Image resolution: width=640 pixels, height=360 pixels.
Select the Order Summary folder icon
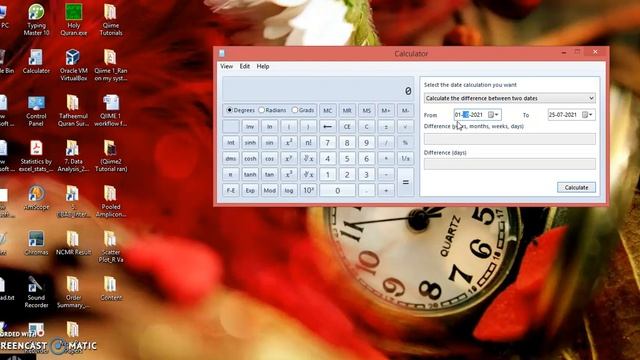[73, 292]
